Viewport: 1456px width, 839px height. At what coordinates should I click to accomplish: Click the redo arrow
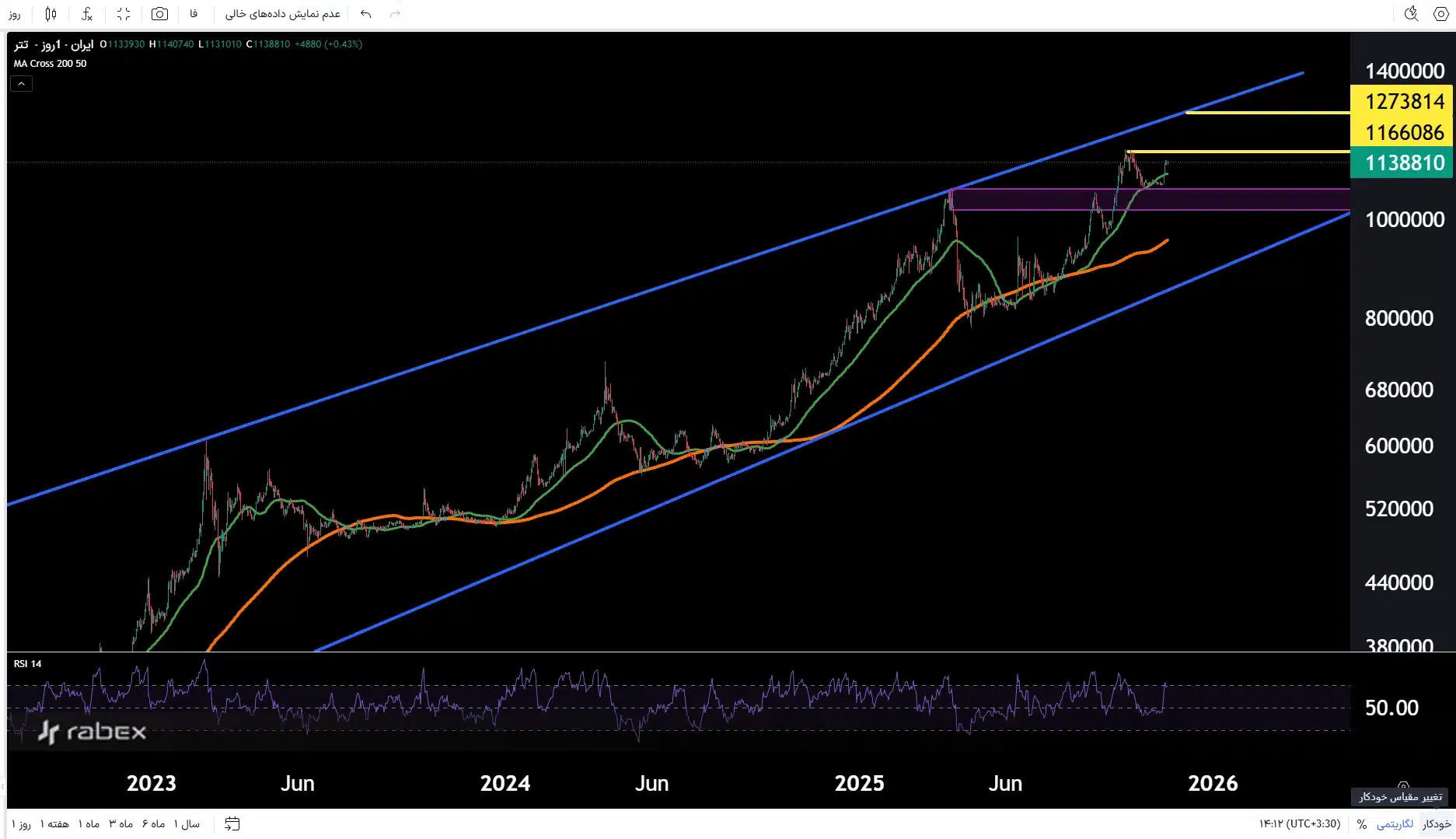[395, 14]
